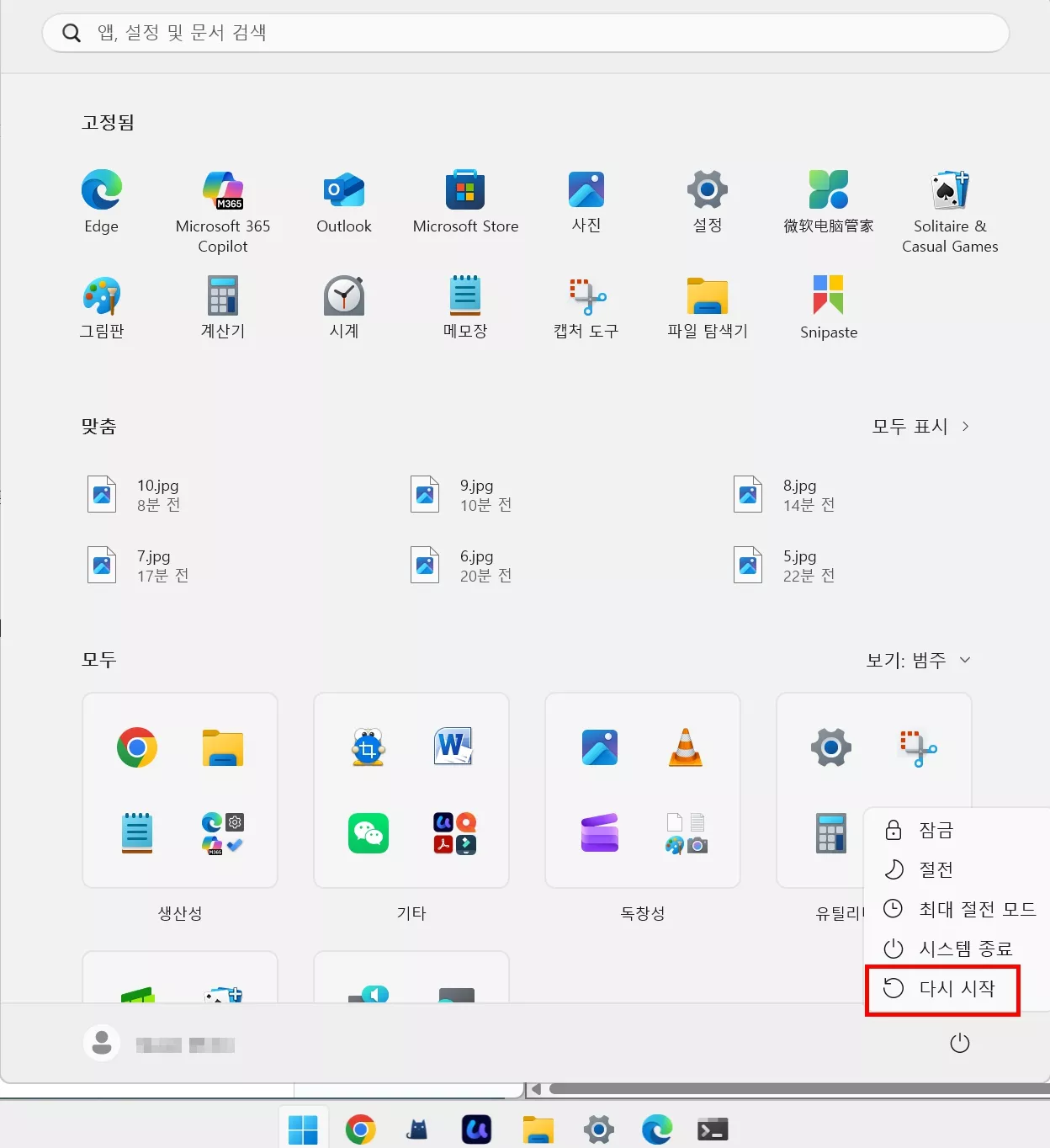
Task: Click the power button at bottom right
Action: pyautogui.click(x=959, y=1044)
